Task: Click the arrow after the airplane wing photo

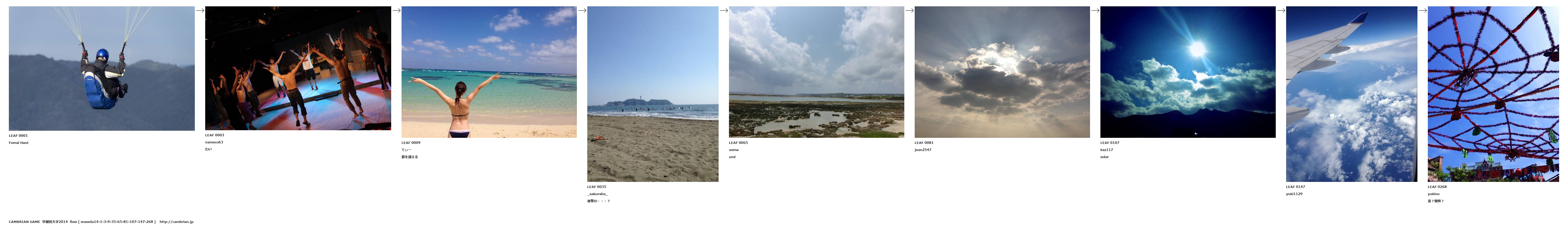Action: click(1423, 10)
